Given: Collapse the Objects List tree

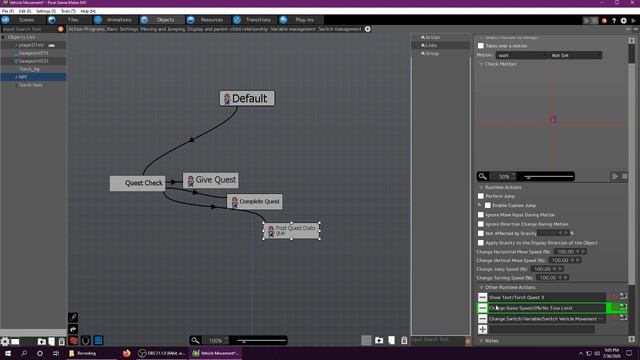Looking at the screenshot, I should (4, 37).
